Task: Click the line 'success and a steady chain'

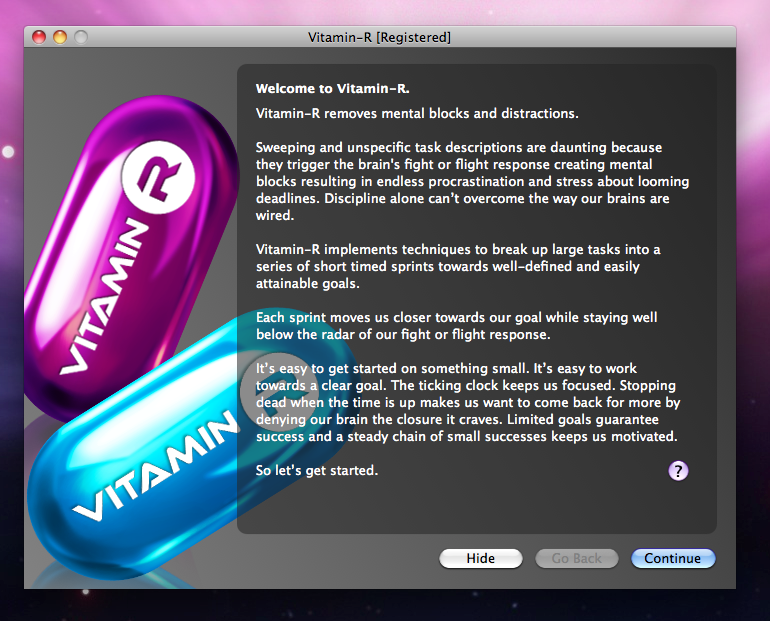Action: point(467,436)
